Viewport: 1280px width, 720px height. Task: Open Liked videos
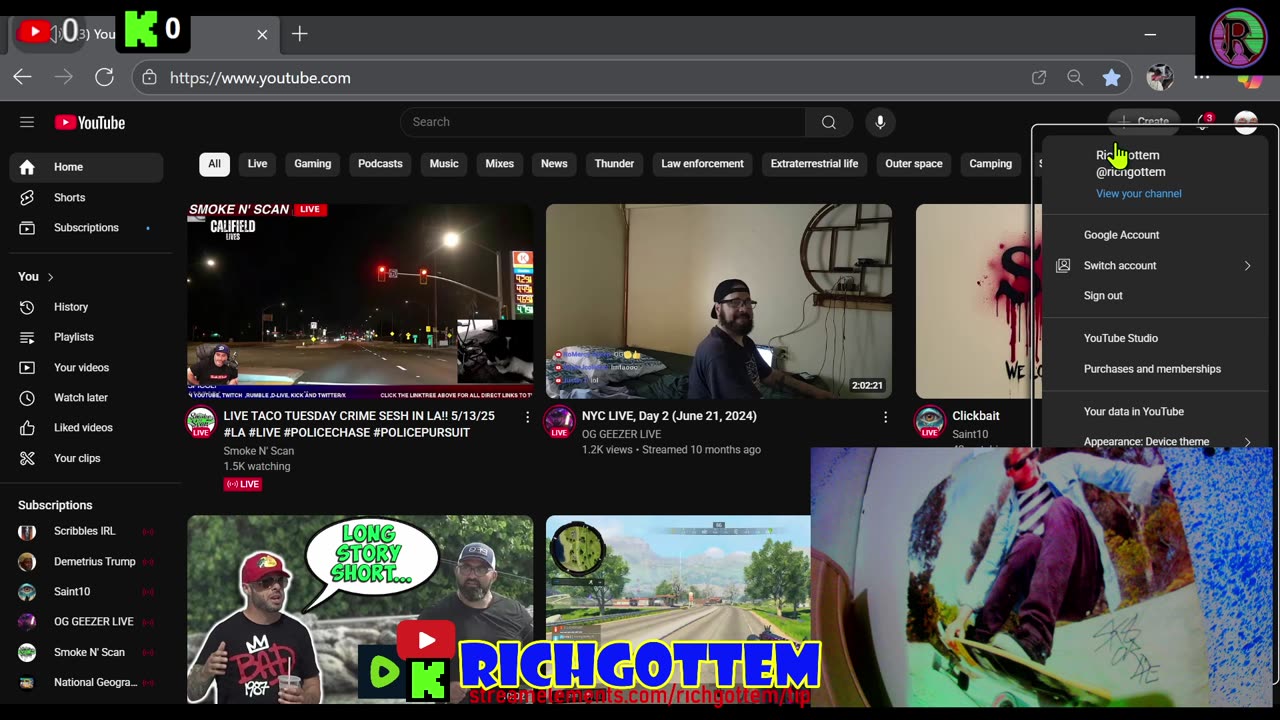pyautogui.click(x=86, y=427)
